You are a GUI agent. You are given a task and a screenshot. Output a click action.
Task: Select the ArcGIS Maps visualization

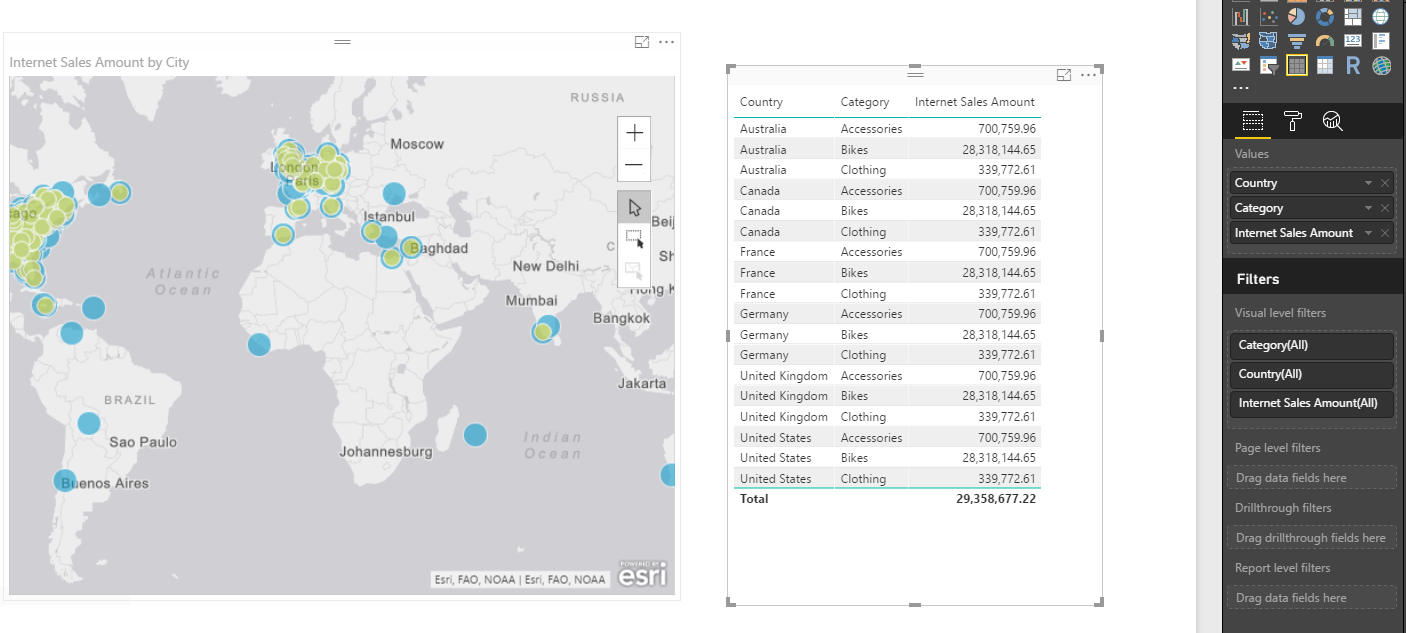(x=1381, y=66)
